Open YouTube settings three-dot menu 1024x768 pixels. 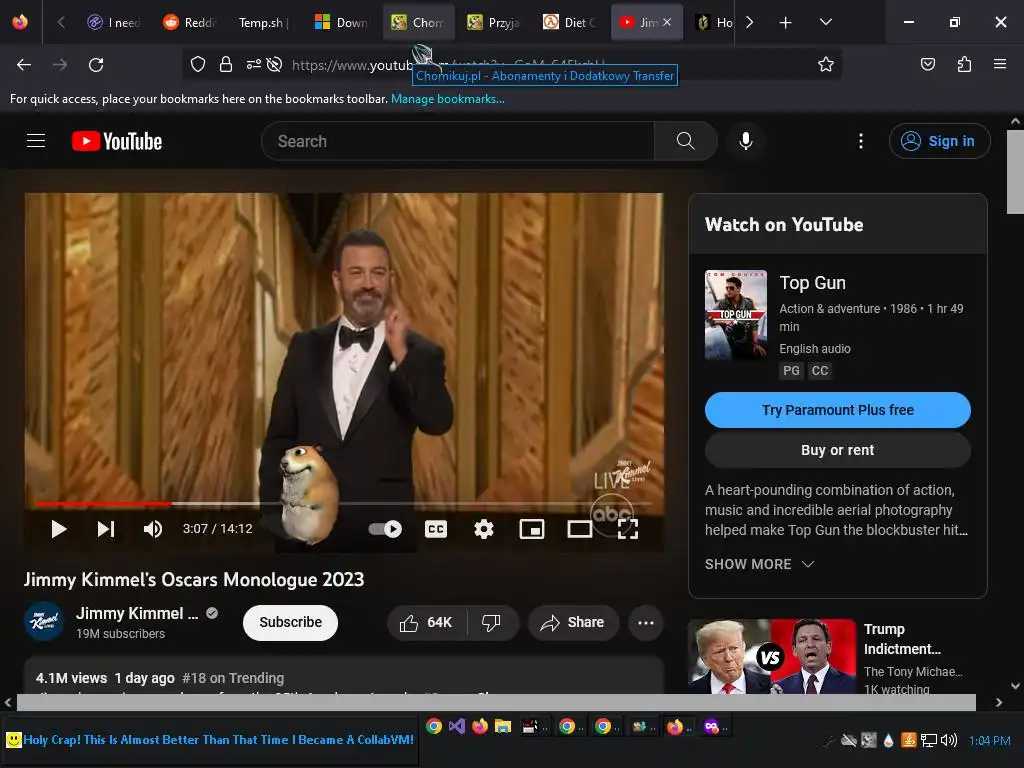point(861,141)
